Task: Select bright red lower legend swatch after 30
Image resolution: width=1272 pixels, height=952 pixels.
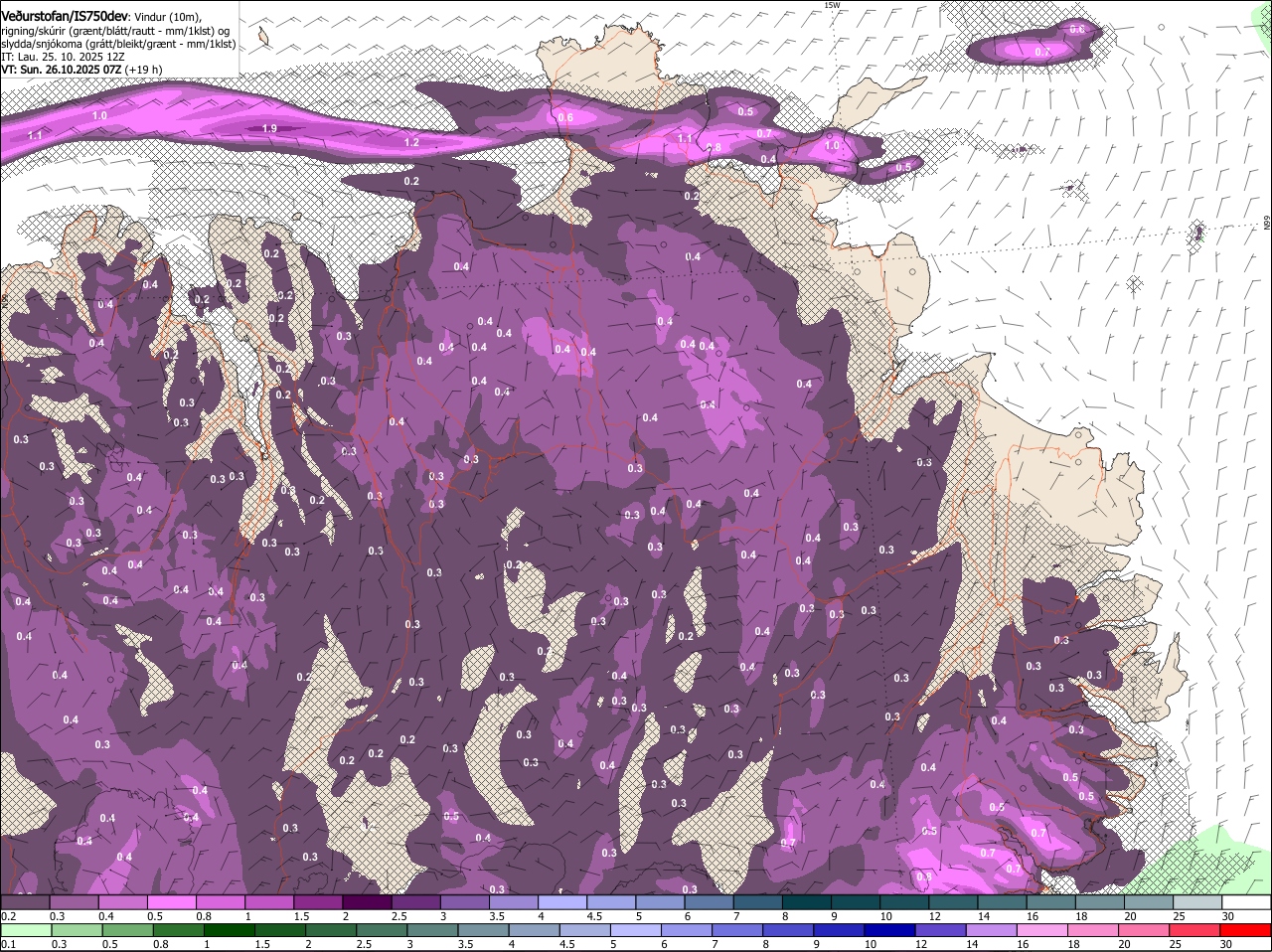Action: coord(1246,930)
